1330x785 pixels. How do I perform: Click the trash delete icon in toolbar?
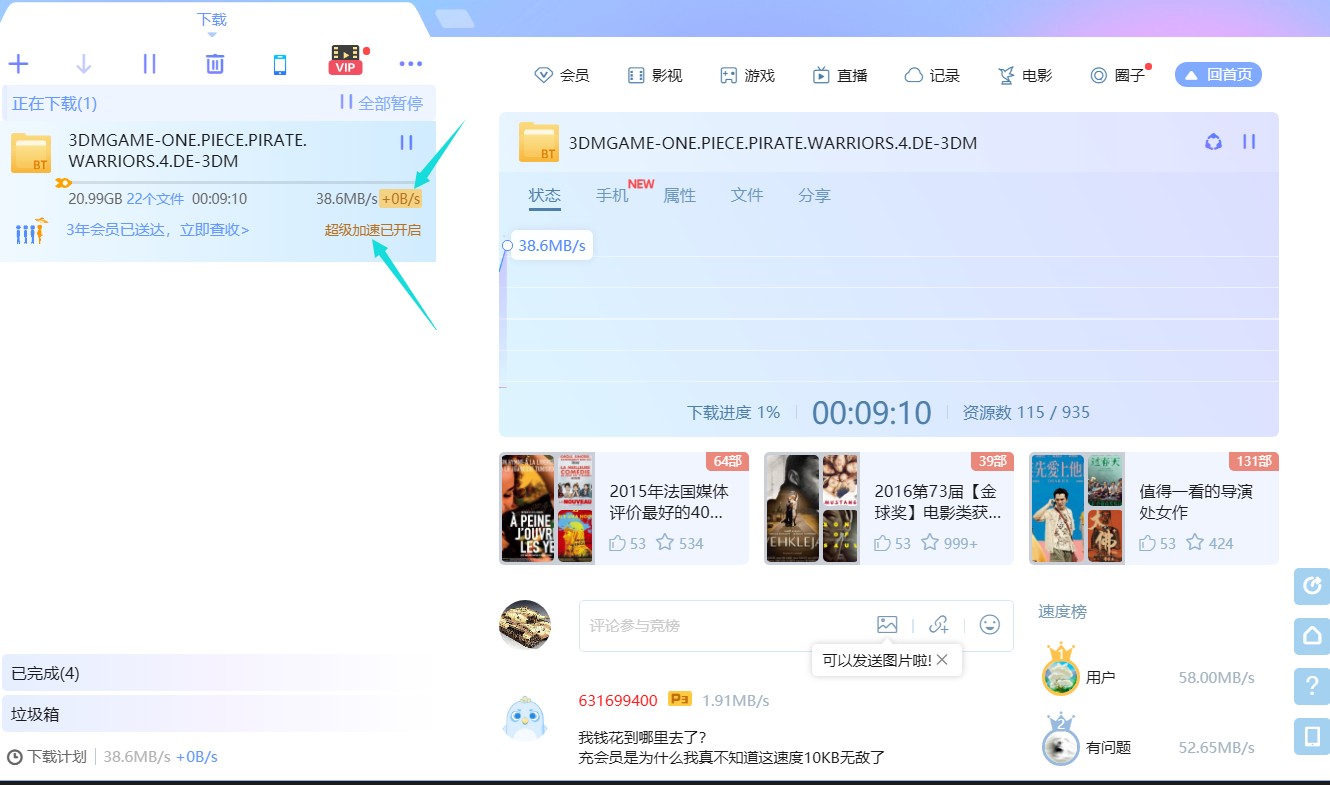(x=214, y=63)
